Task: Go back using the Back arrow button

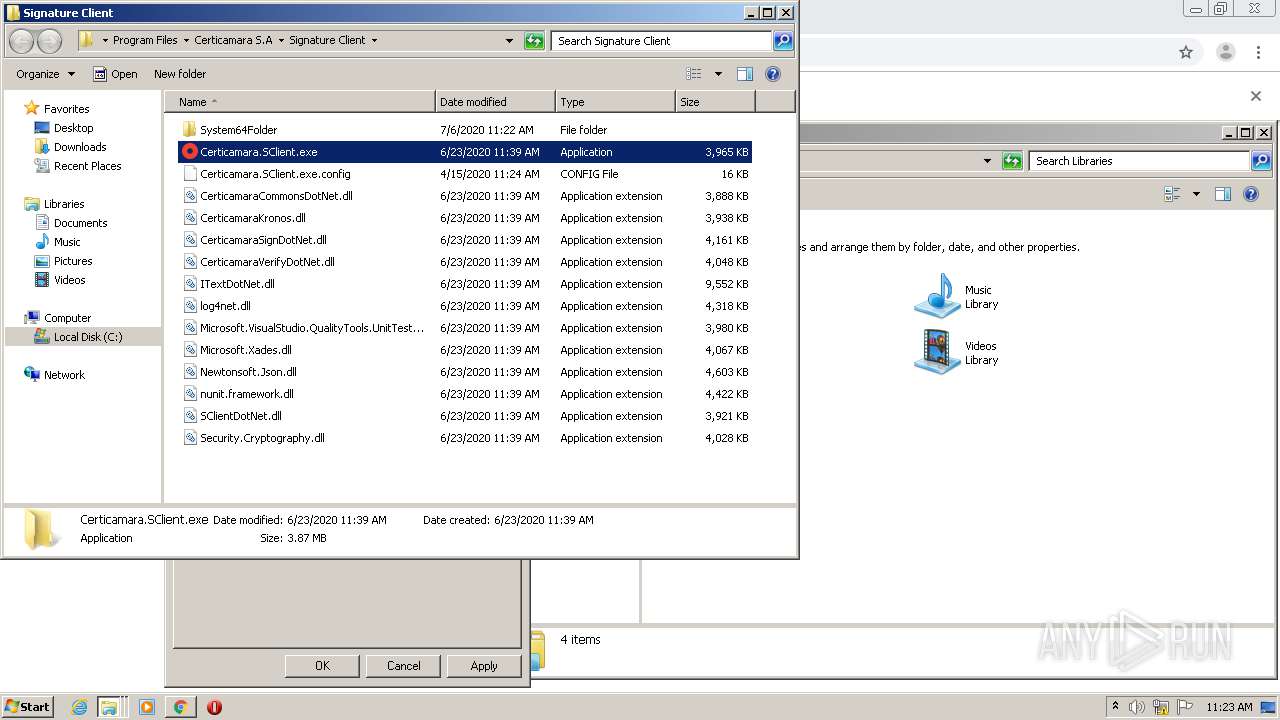Action: (22, 41)
